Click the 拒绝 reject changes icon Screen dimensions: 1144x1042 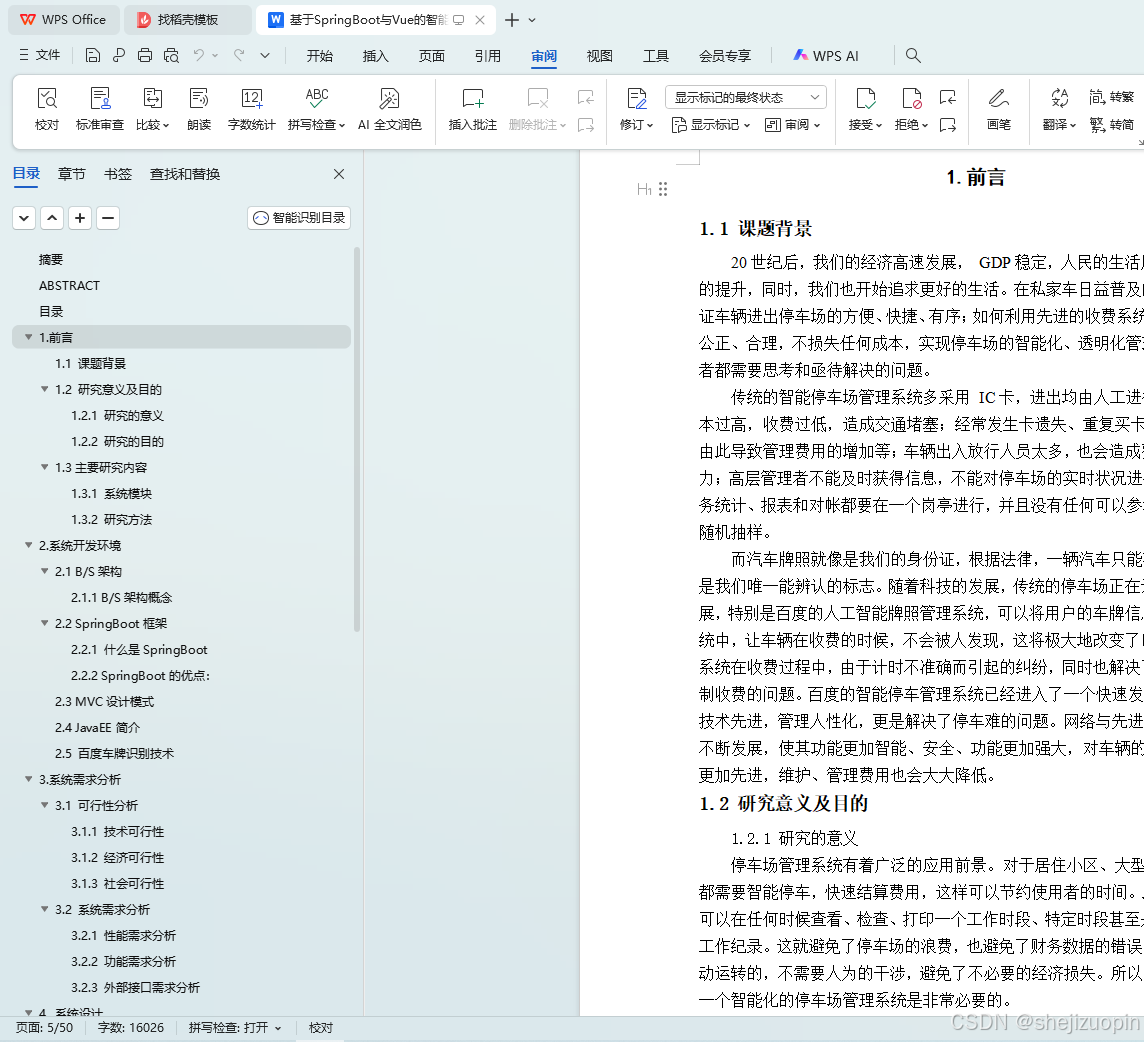(x=911, y=109)
